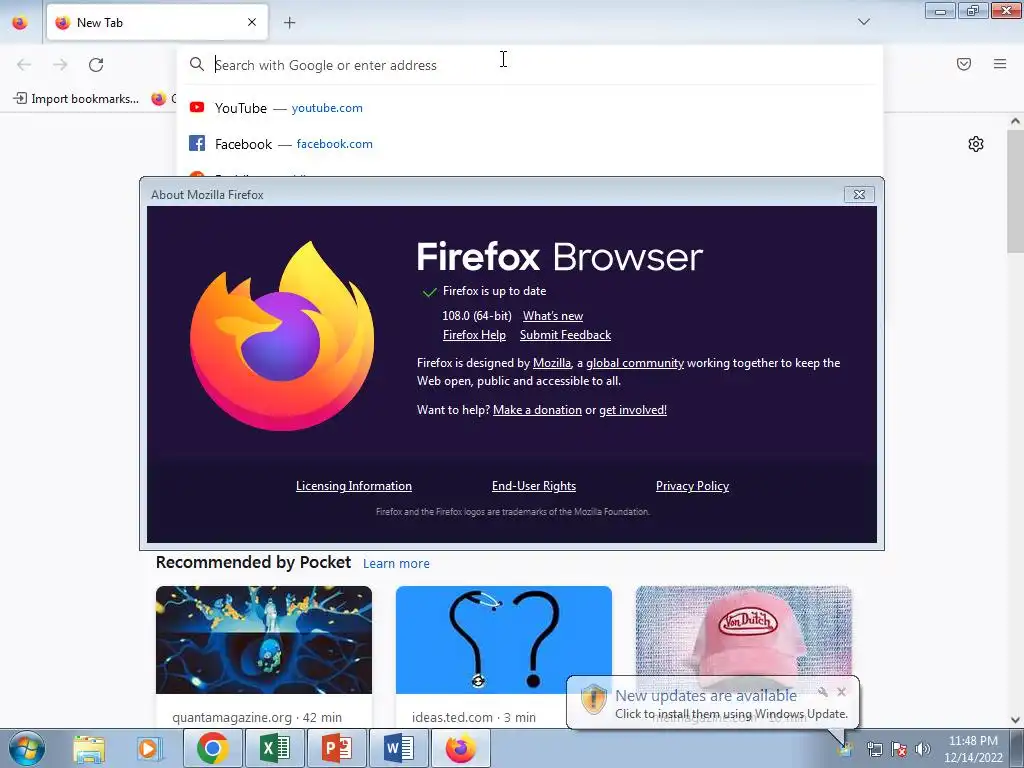Click the page vertical scrollbar thumb
The width and height of the screenshot is (1024, 768).
coord(1016,191)
